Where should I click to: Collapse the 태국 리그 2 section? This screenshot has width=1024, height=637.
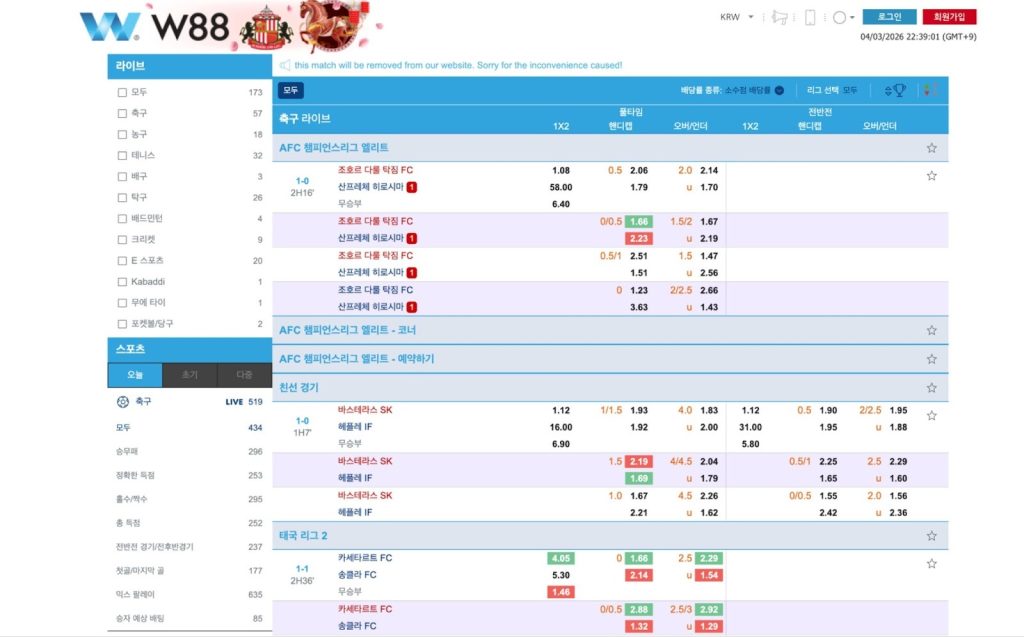coord(303,536)
